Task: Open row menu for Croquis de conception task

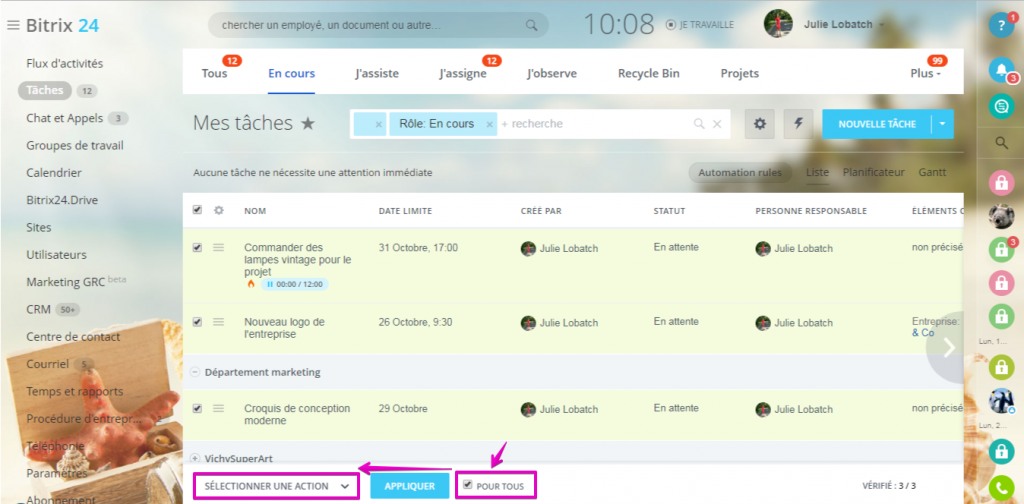Action: point(219,408)
